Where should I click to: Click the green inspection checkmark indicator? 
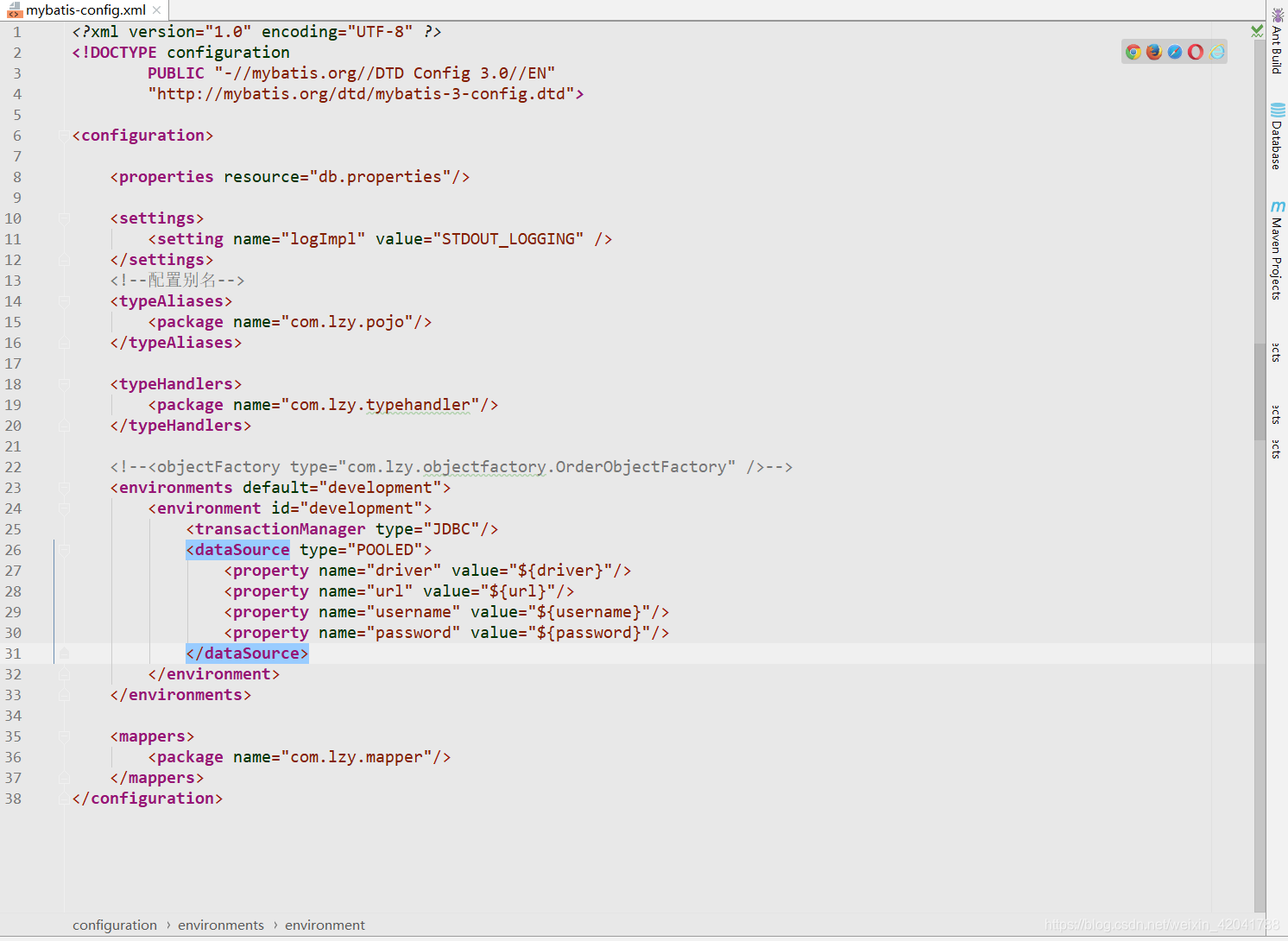pos(1257,31)
